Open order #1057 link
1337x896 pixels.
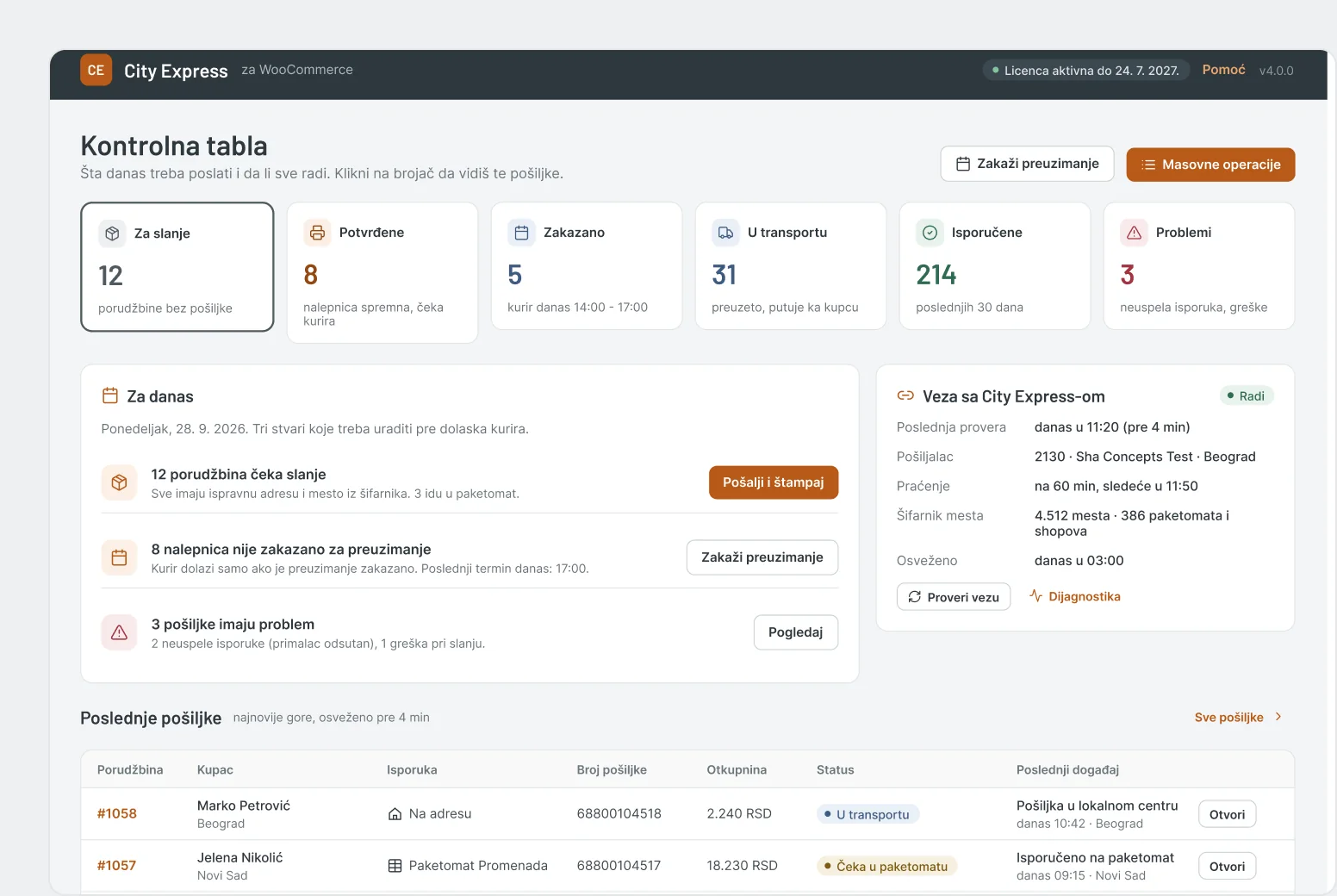[x=117, y=865]
